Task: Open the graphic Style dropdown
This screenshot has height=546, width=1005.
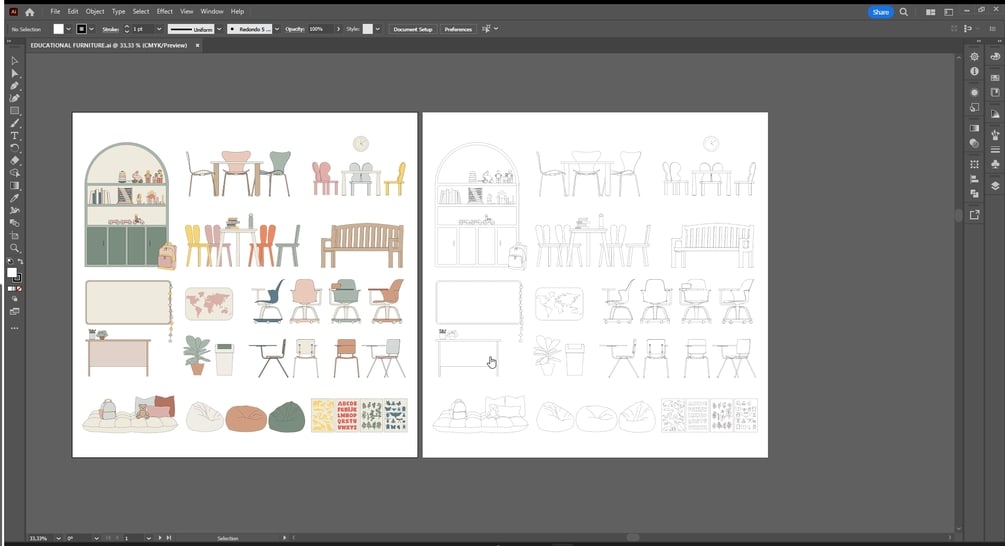Action: 378,29
